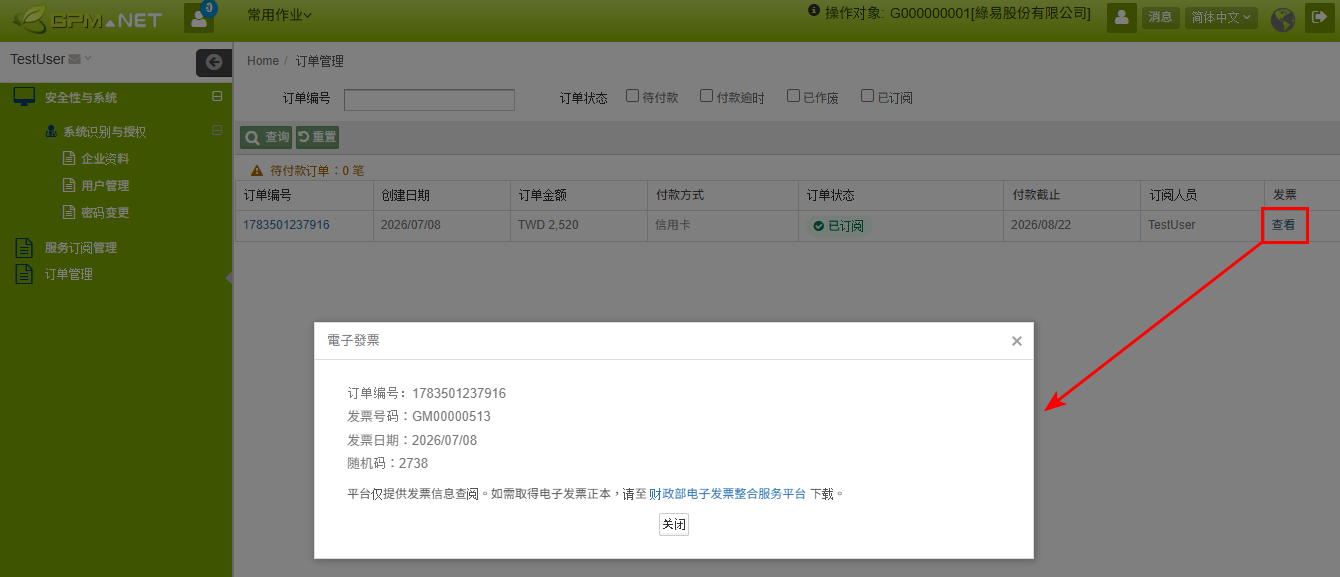
Task: Select 系统识别与授权 tree item
Action: click(x=104, y=131)
